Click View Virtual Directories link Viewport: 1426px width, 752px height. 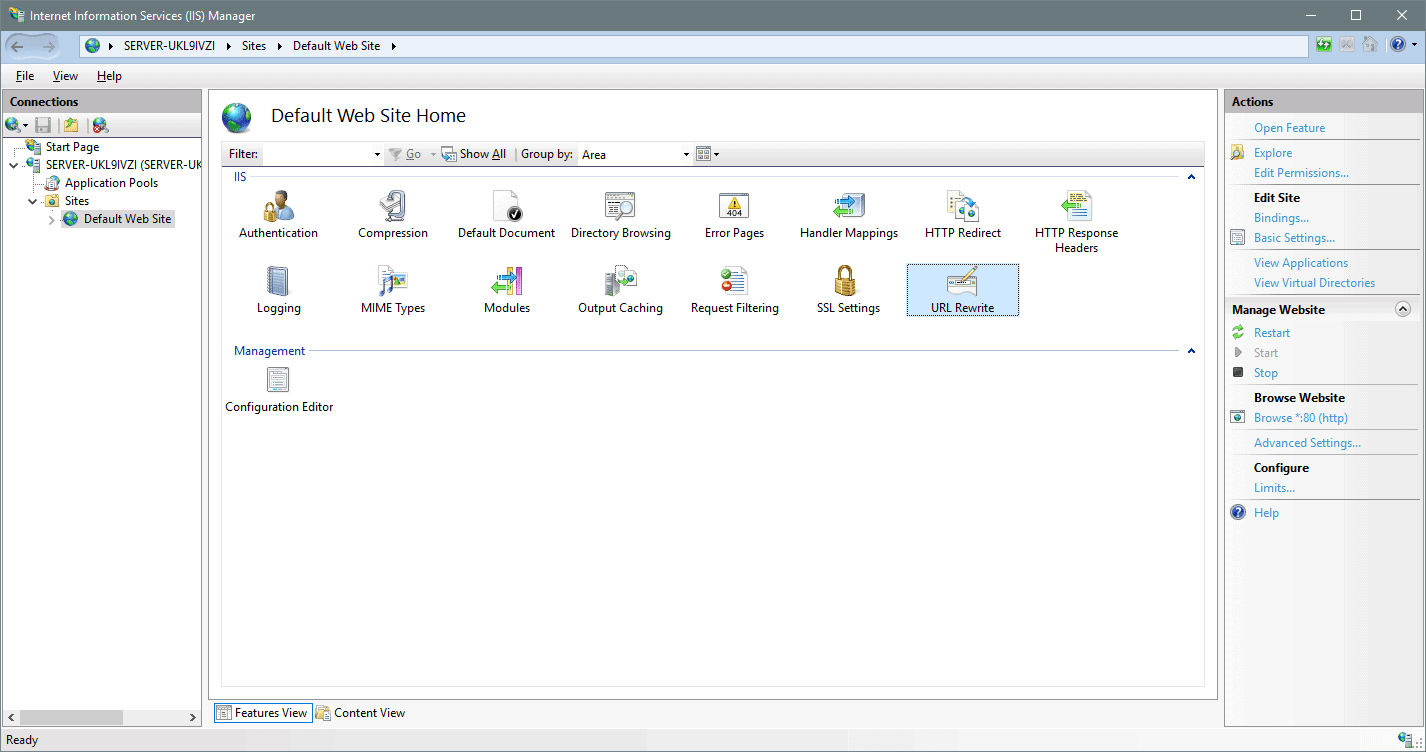(x=1314, y=283)
